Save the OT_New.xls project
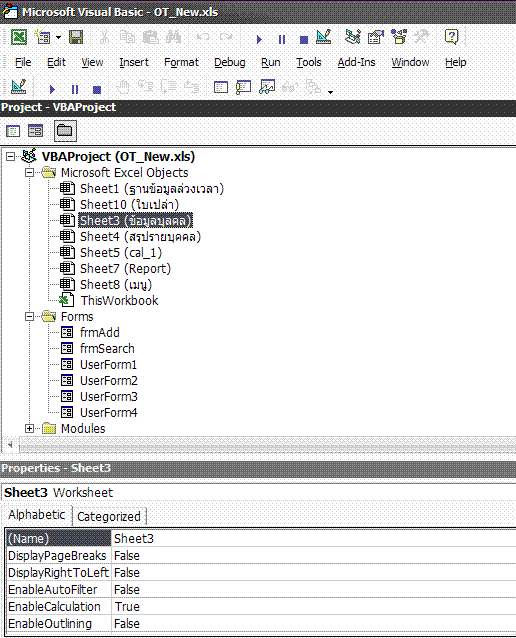 (x=76, y=37)
